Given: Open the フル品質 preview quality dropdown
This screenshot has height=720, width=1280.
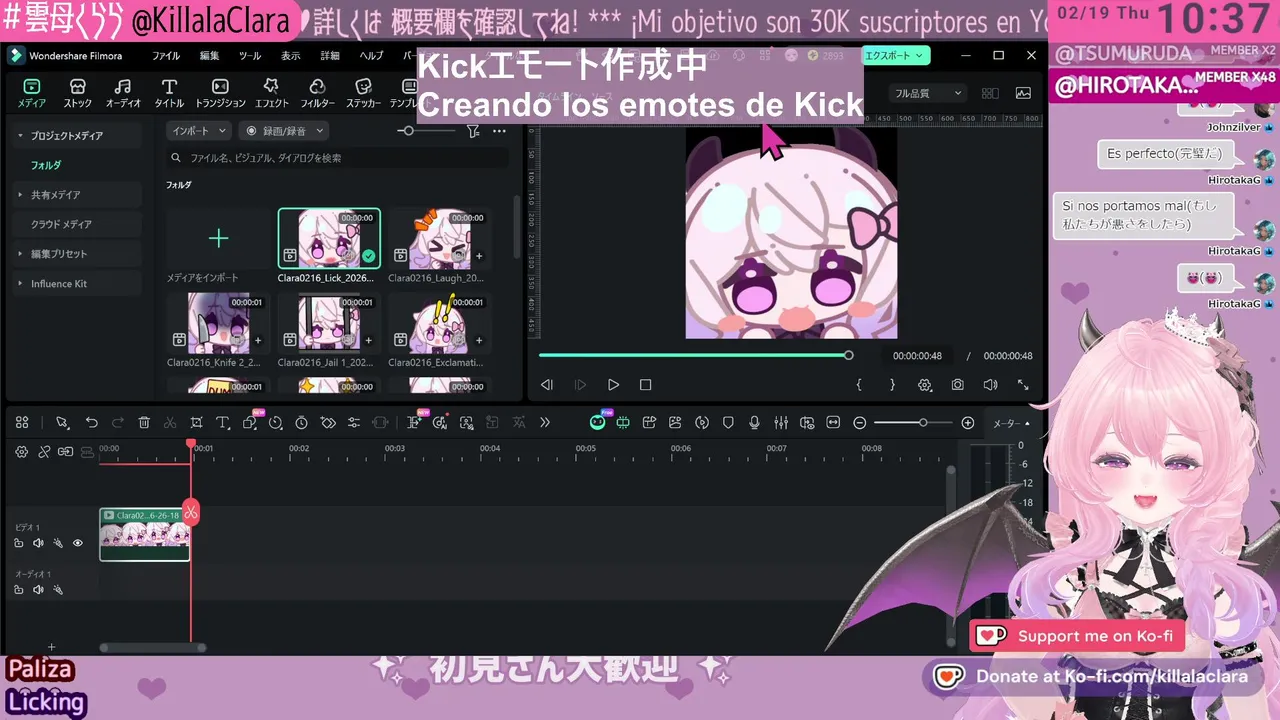Looking at the screenshot, I should coord(929,93).
